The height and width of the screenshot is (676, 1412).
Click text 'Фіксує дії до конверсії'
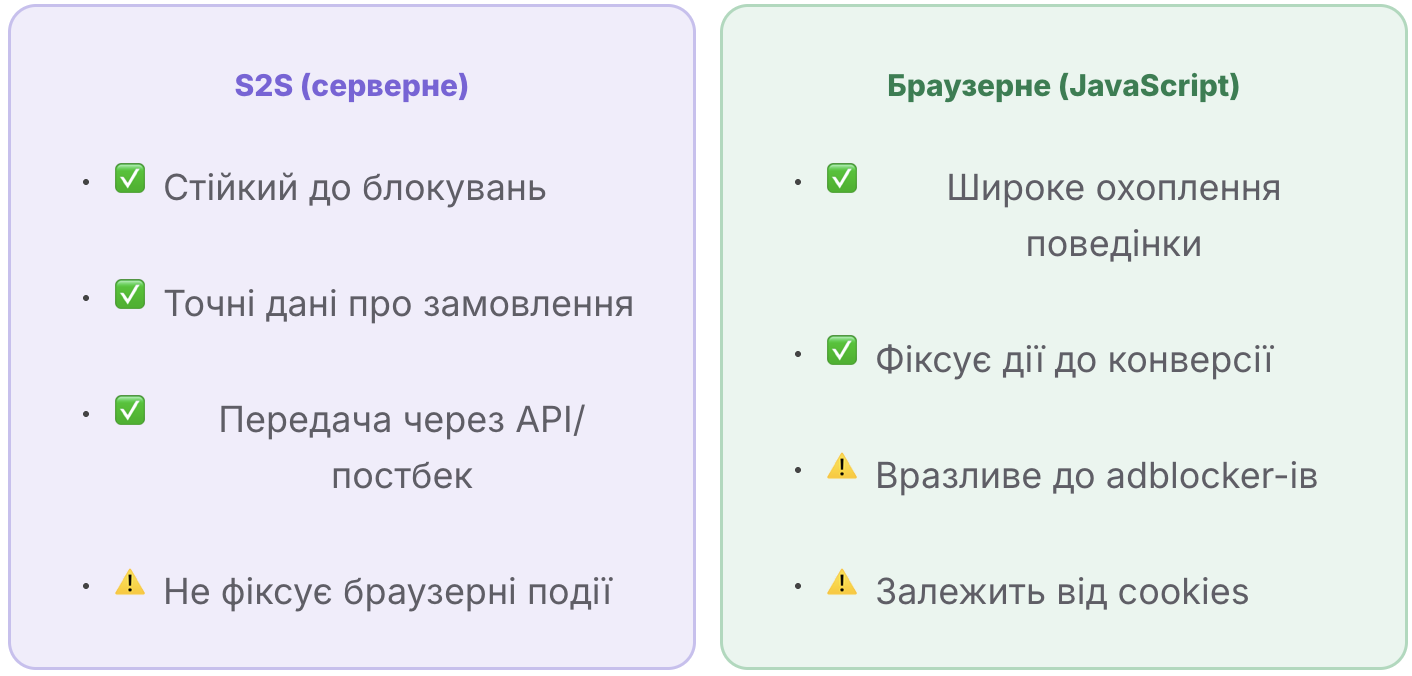[x=1075, y=360]
